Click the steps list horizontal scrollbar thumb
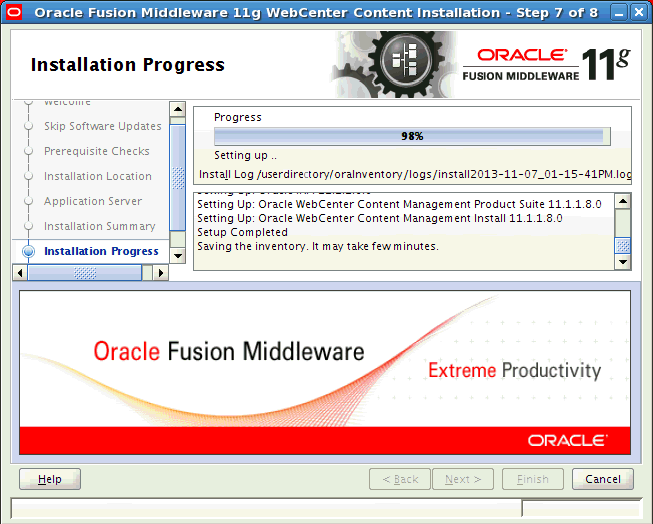653x524 pixels. [x=85, y=273]
